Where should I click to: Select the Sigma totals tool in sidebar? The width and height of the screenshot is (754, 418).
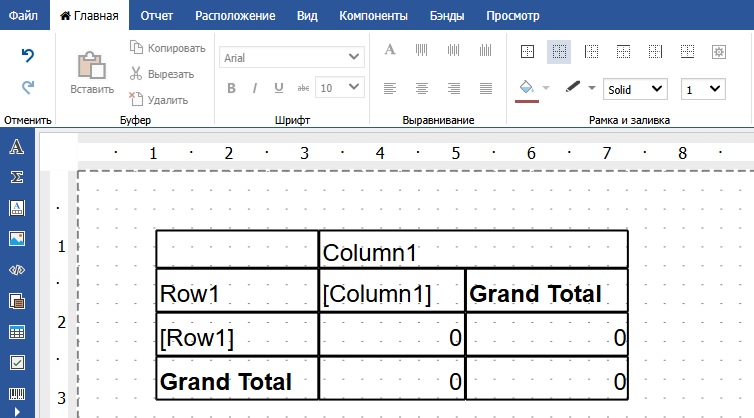pyautogui.click(x=17, y=178)
